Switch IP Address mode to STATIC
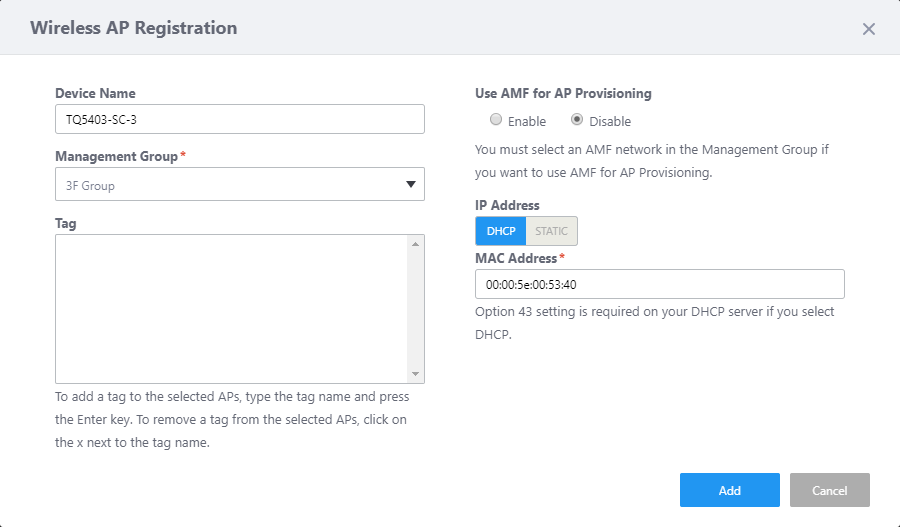The height and width of the screenshot is (527, 900). [551, 231]
